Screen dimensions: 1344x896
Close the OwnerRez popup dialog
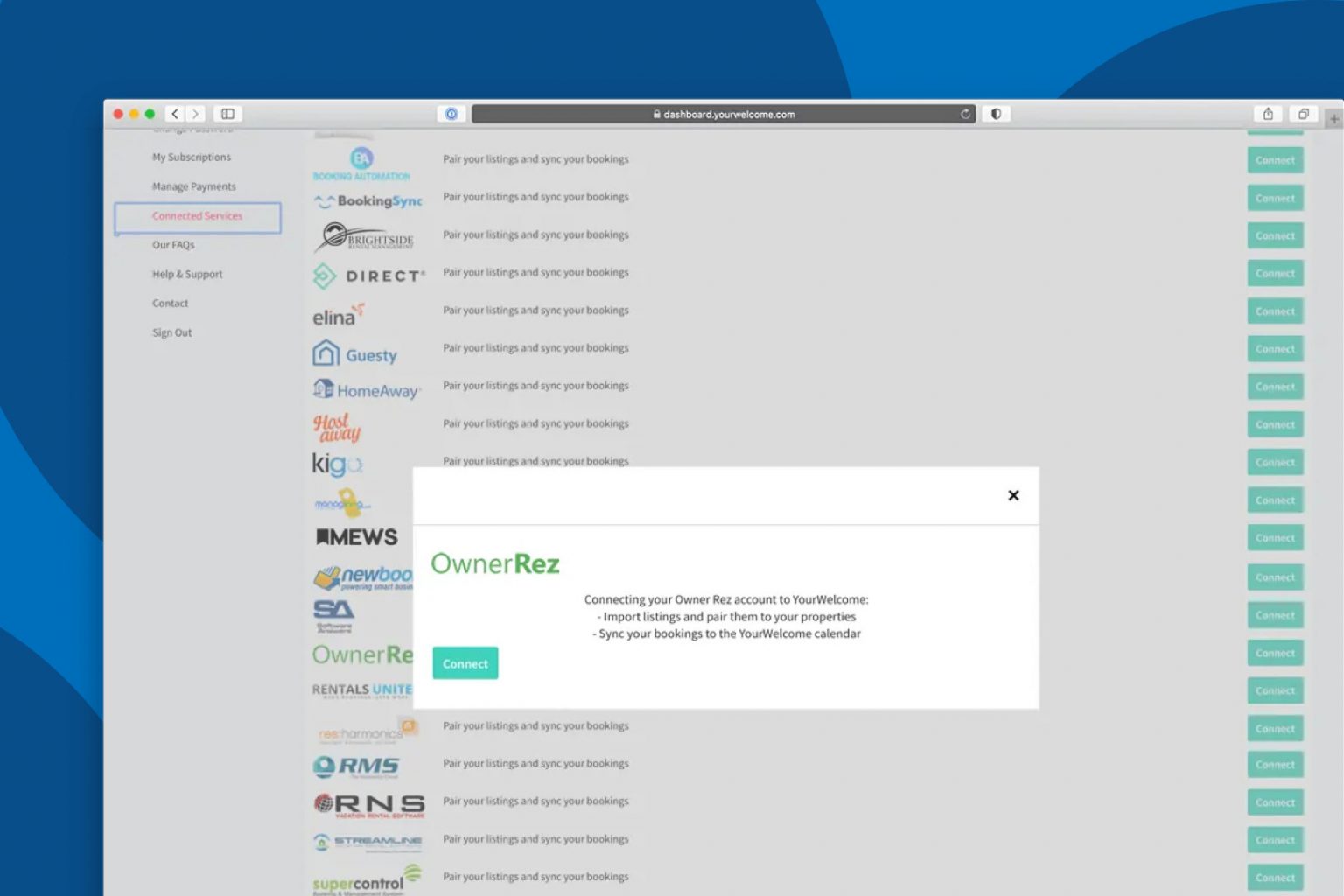point(1013,495)
